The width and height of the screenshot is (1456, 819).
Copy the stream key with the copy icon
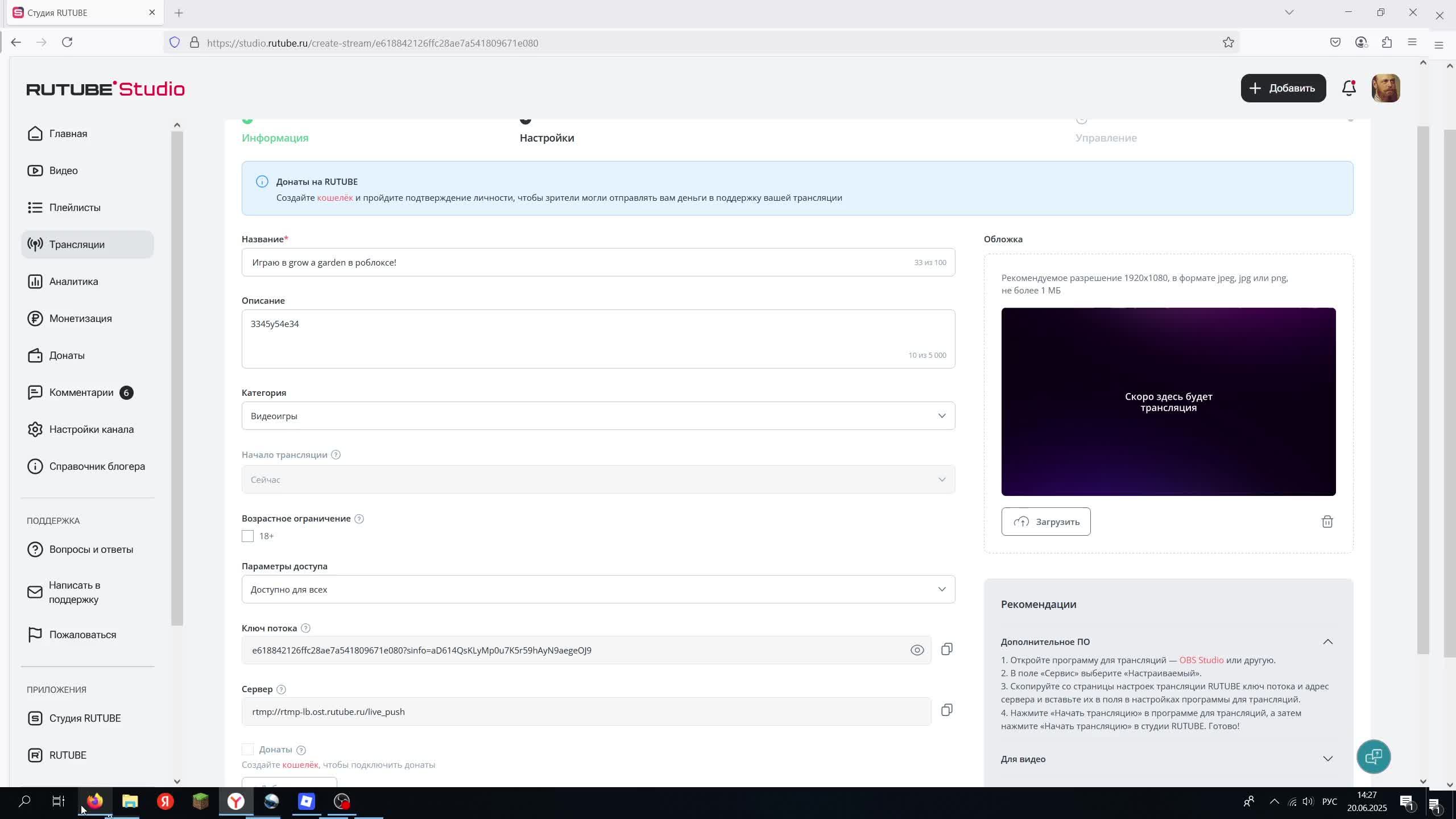pos(946,650)
